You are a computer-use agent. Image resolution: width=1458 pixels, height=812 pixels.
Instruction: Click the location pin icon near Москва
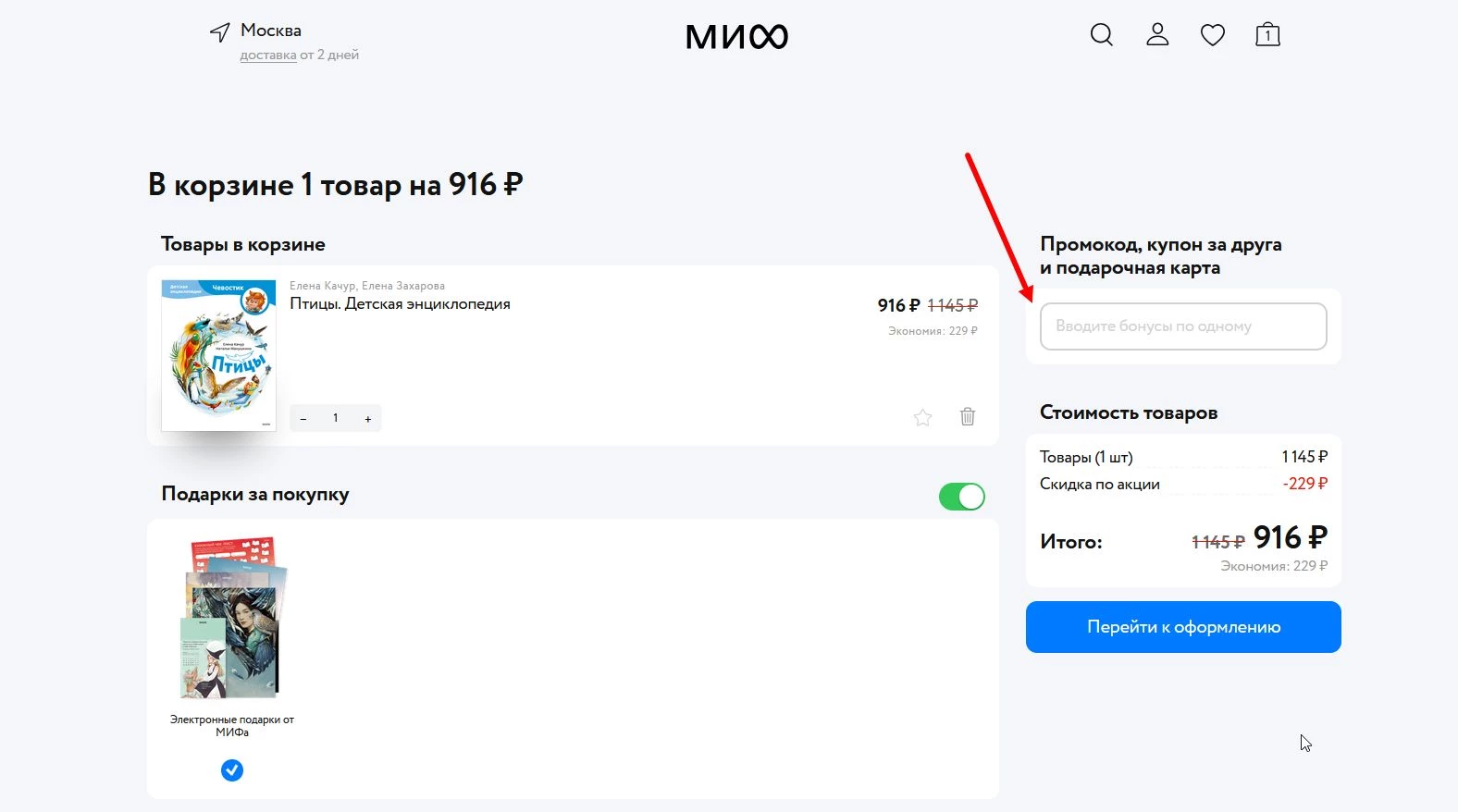coord(218,31)
